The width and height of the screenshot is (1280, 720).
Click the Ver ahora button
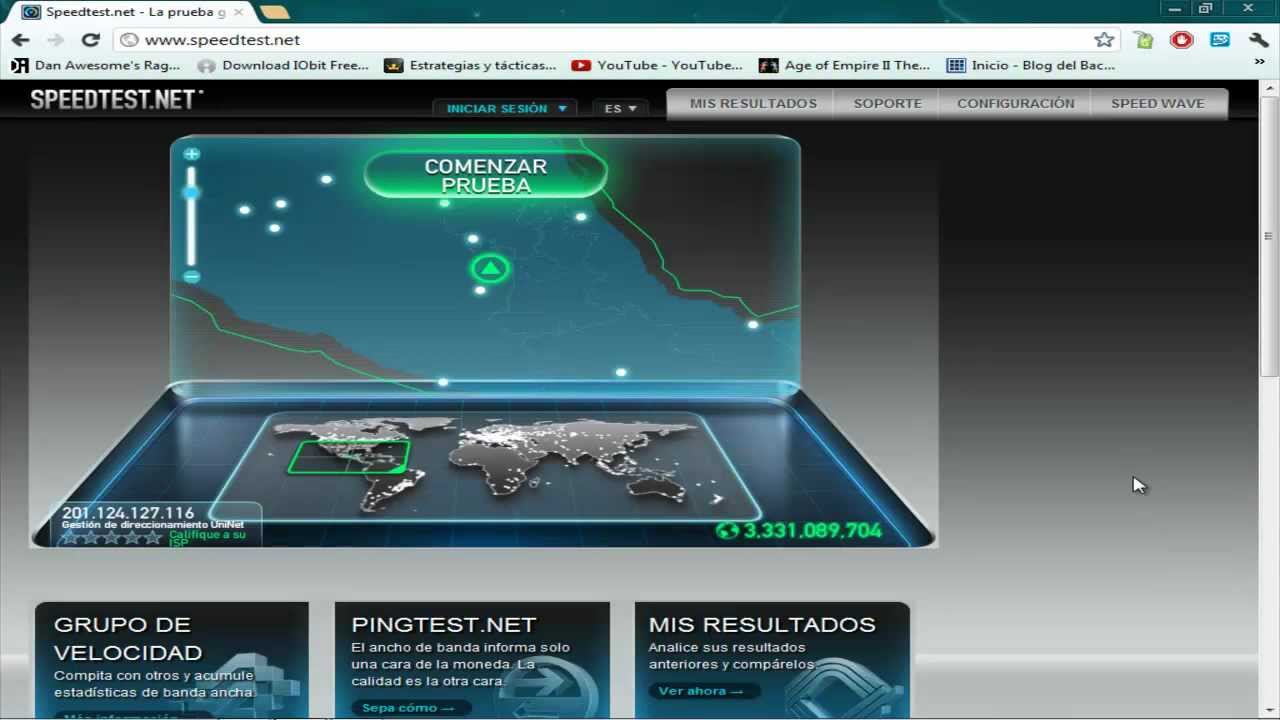[x=702, y=691]
